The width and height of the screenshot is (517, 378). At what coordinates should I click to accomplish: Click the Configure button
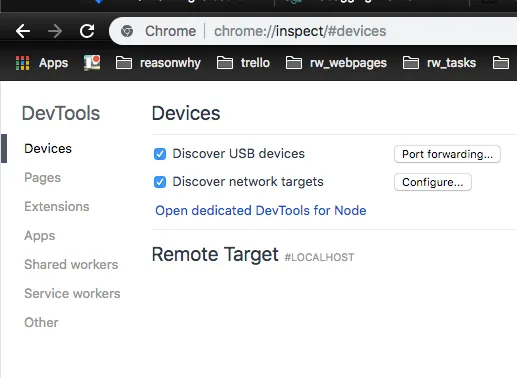(x=433, y=182)
